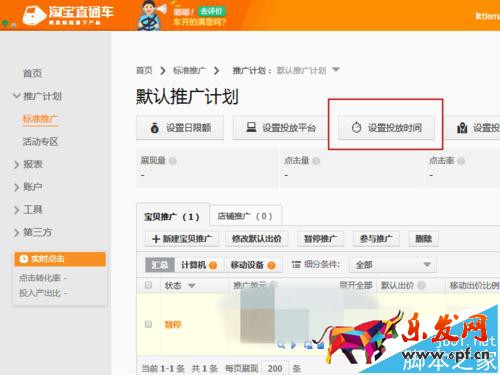Image resolution: width=500 pixels, height=375 pixels.
Task: Click the 新建宝贝推广 button
Action: pyautogui.click(x=182, y=239)
